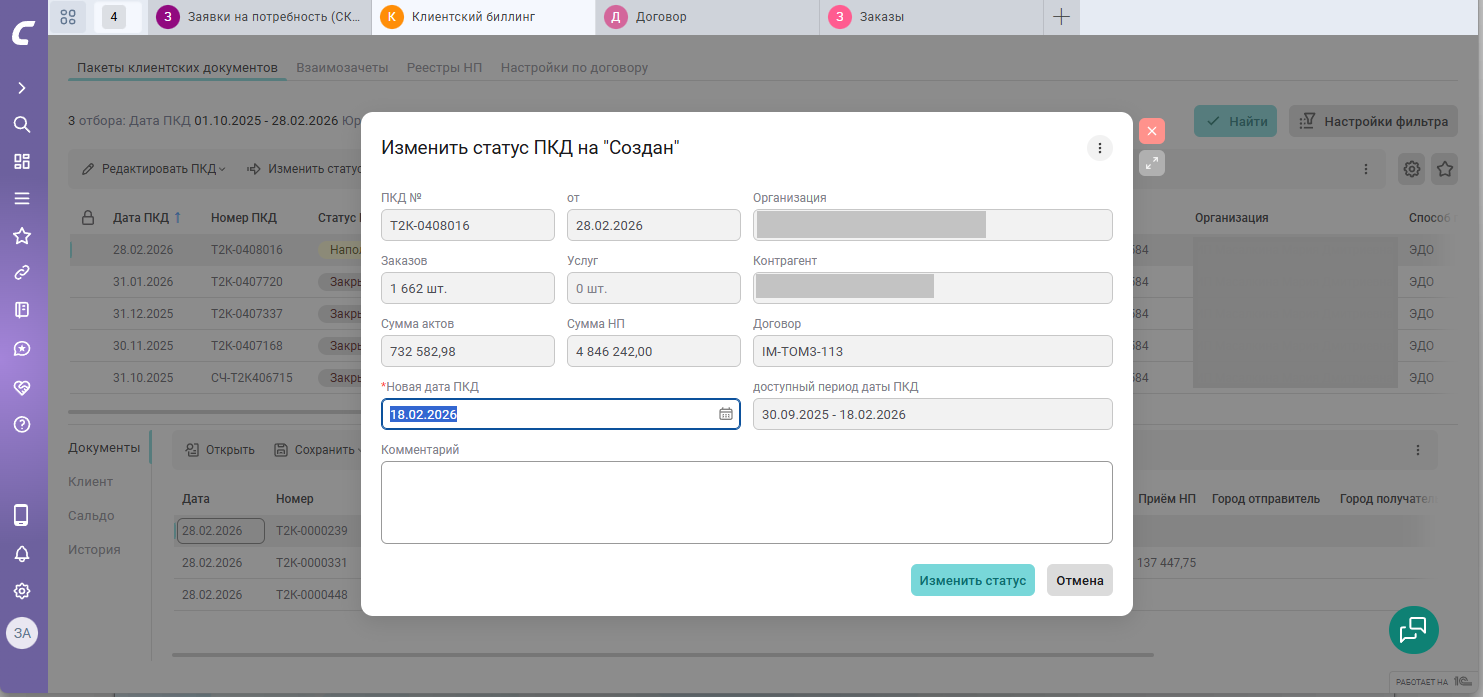Click the Сумма актов field 732 582,98

coord(468,351)
